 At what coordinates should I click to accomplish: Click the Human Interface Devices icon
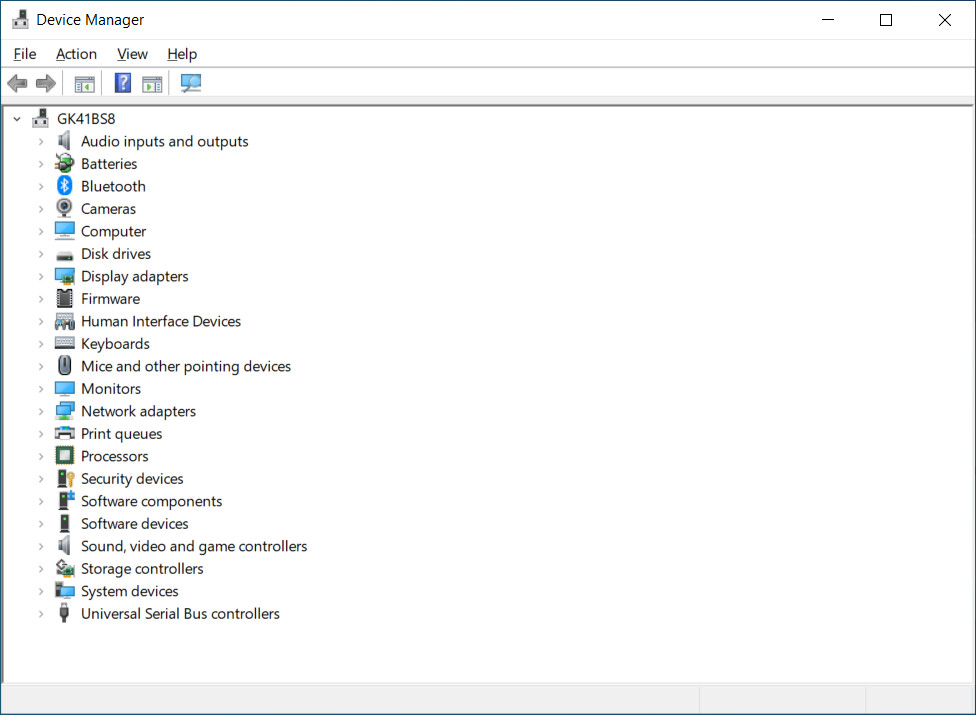click(64, 321)
